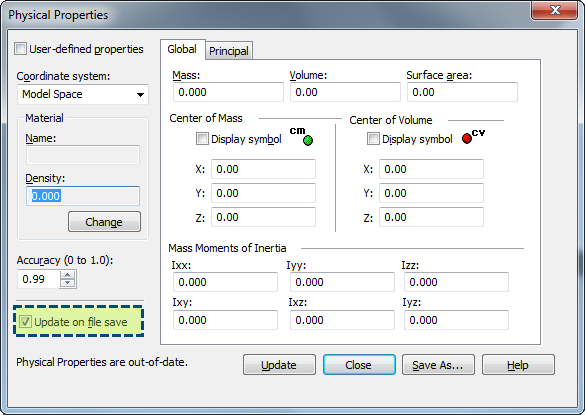
Task: Click the Update button
Action: tap(279, 365)
